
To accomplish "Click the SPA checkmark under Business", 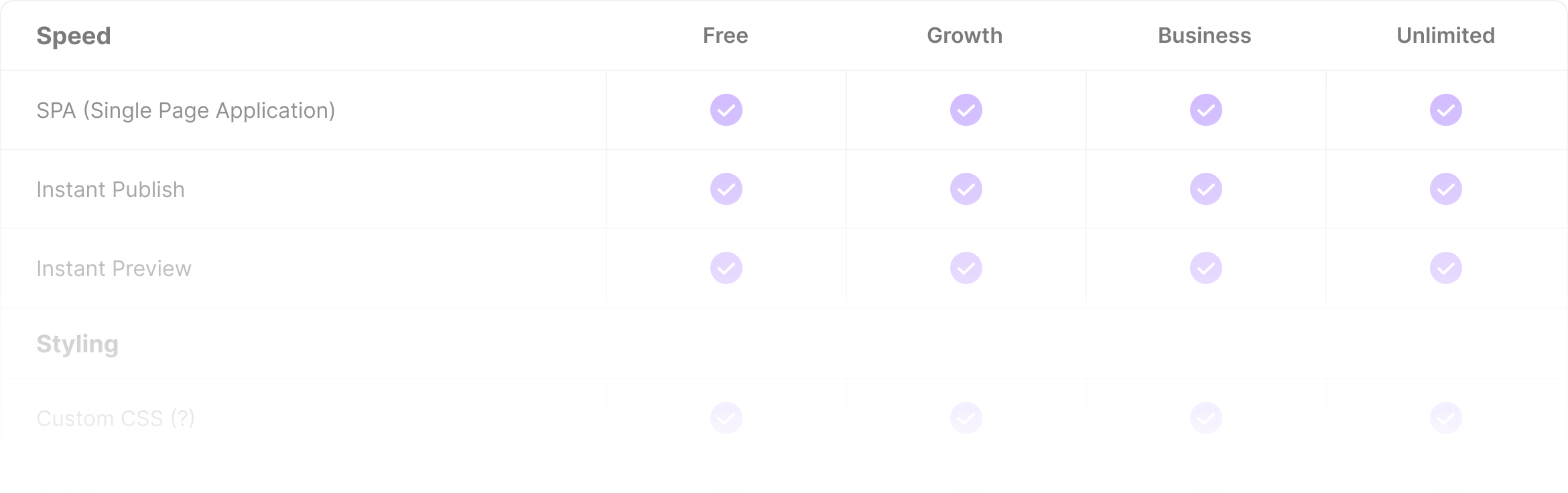I will click(x=1206, y=110).
